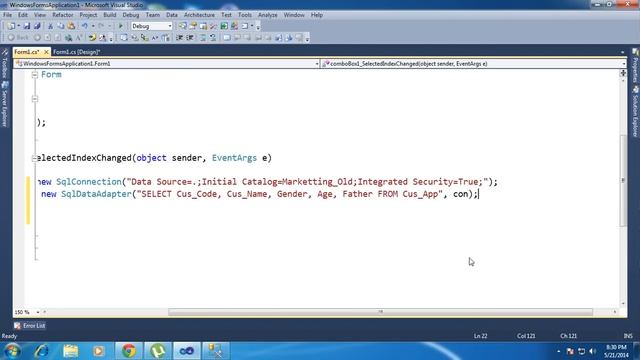
Task: Cut selection using the scissors icon
Action: point(50,26)
